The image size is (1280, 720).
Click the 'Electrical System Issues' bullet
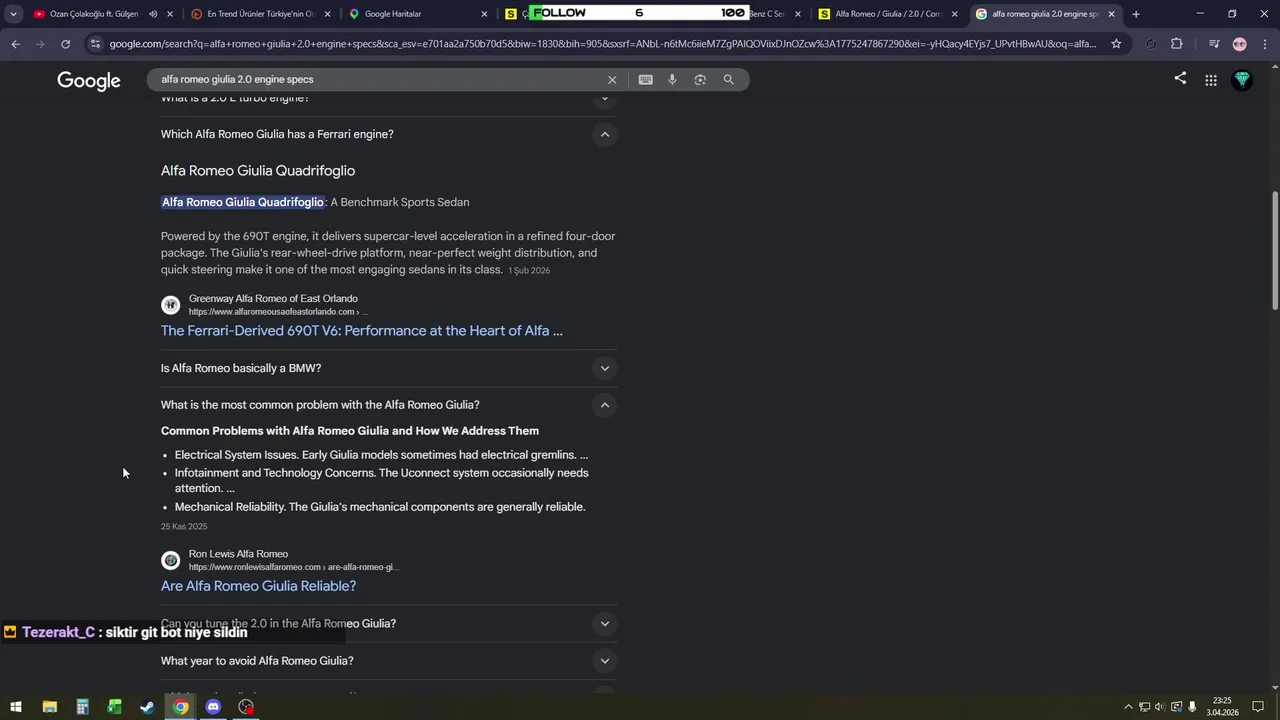click(381, 455)
